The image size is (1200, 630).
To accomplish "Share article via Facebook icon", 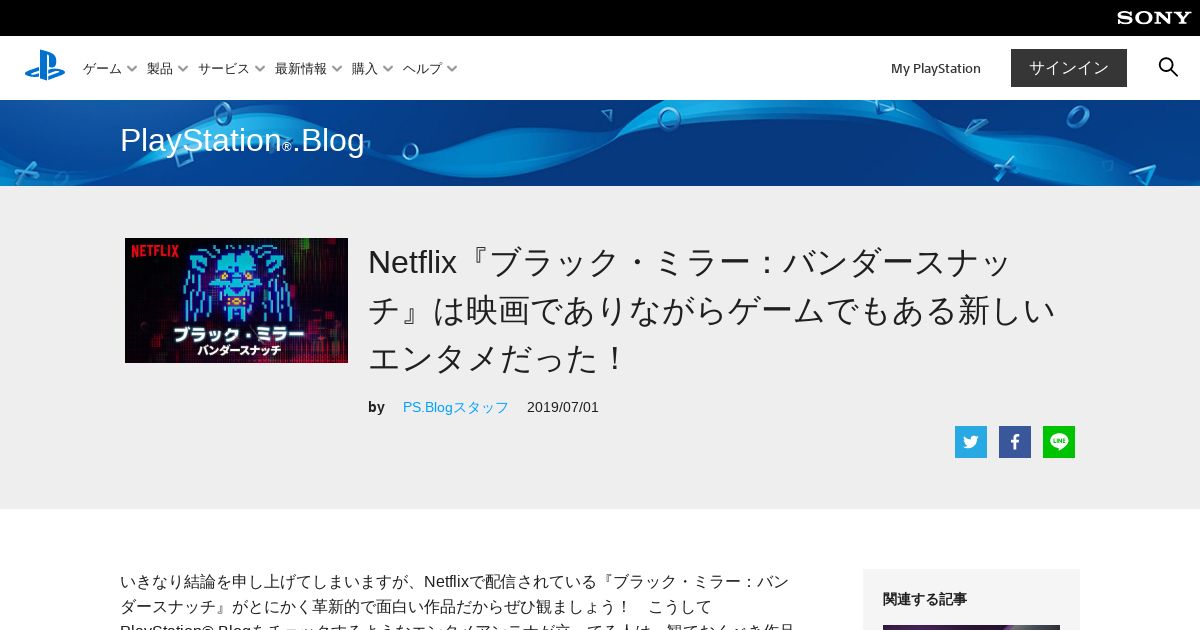I will [x=1015, y=442].
